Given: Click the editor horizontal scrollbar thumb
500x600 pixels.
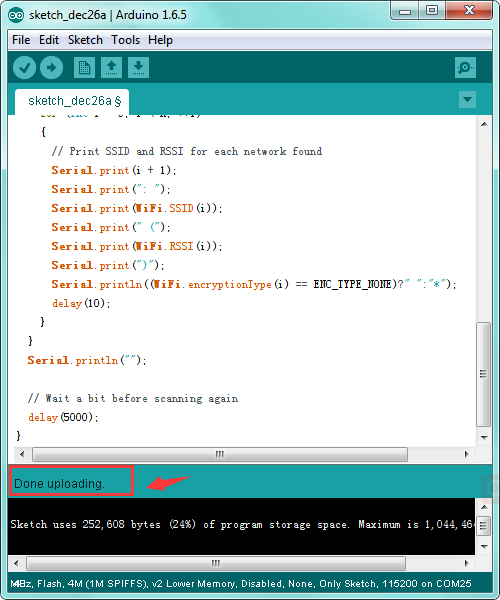Looking at the screenshot, I should pos(220,454).
